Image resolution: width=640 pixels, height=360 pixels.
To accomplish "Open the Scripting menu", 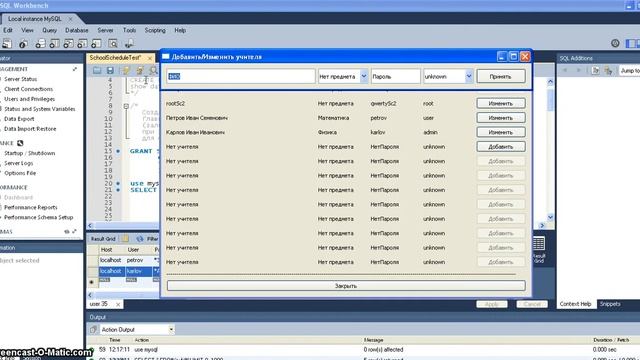I will coord(155,30).
